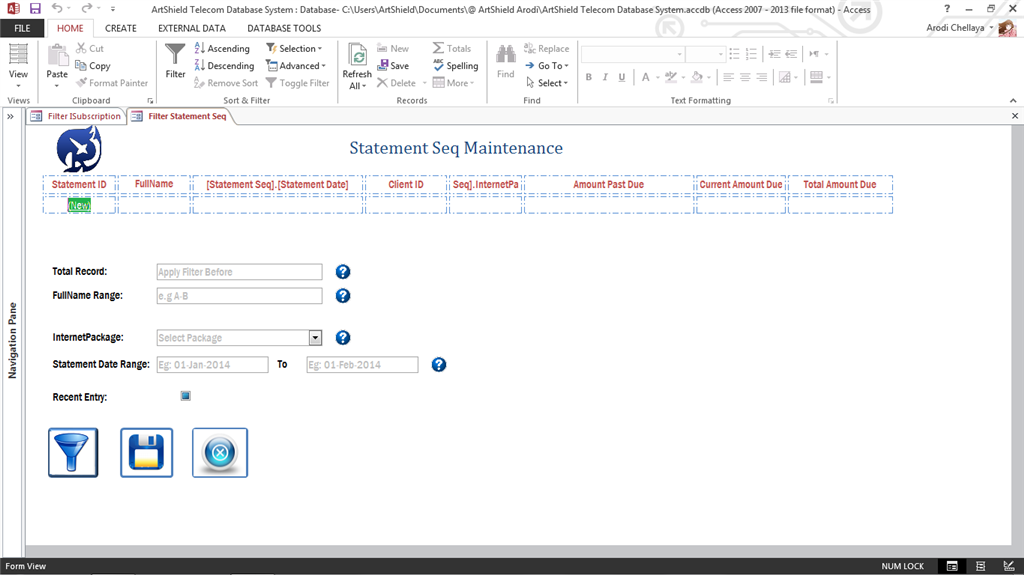
Task: Toggle bulleted list formatting
Action: pyautogui.click(x=735, y=54)
